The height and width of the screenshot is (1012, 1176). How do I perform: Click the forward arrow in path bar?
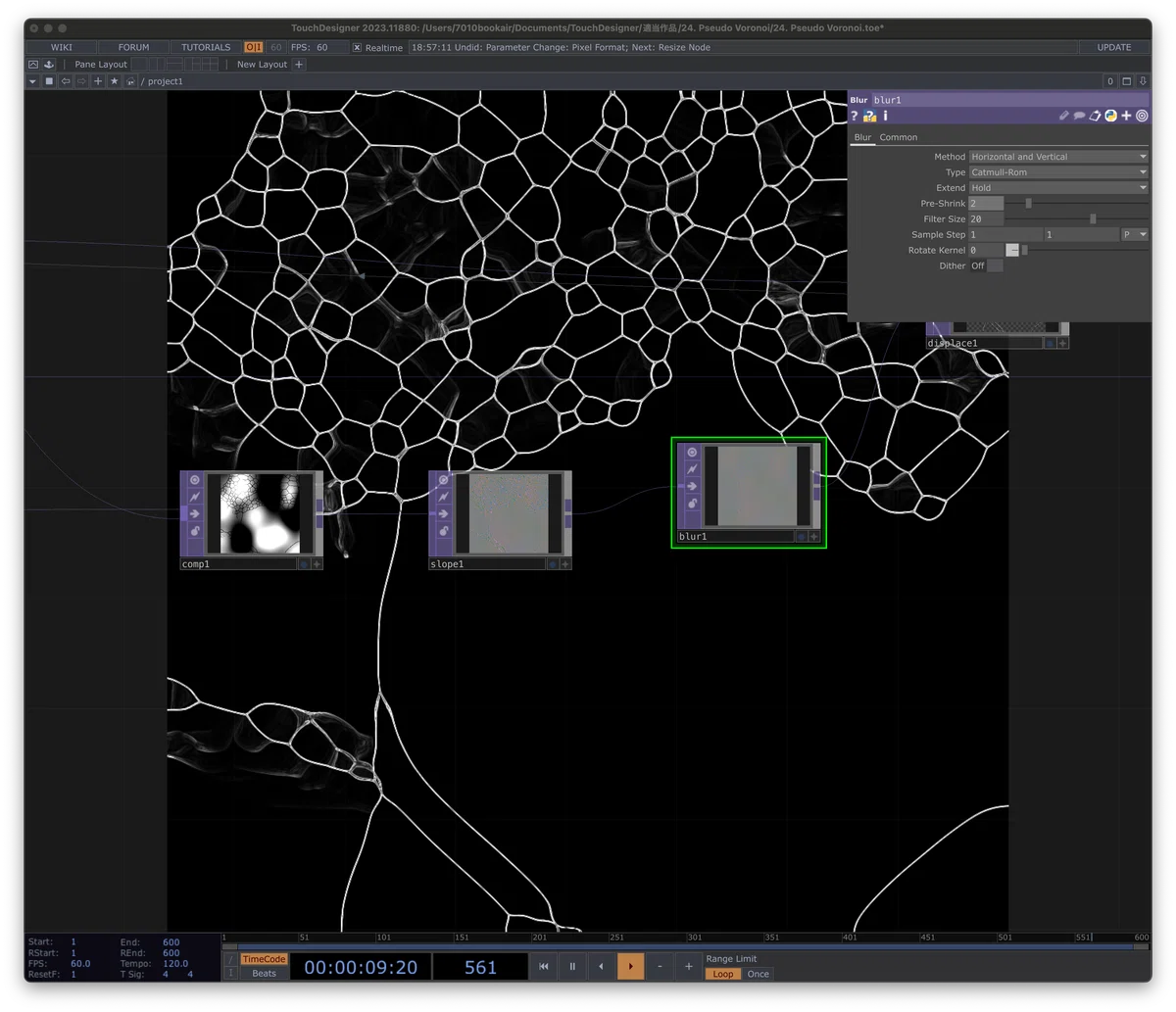pyautogui.click(x=81, y=81)
